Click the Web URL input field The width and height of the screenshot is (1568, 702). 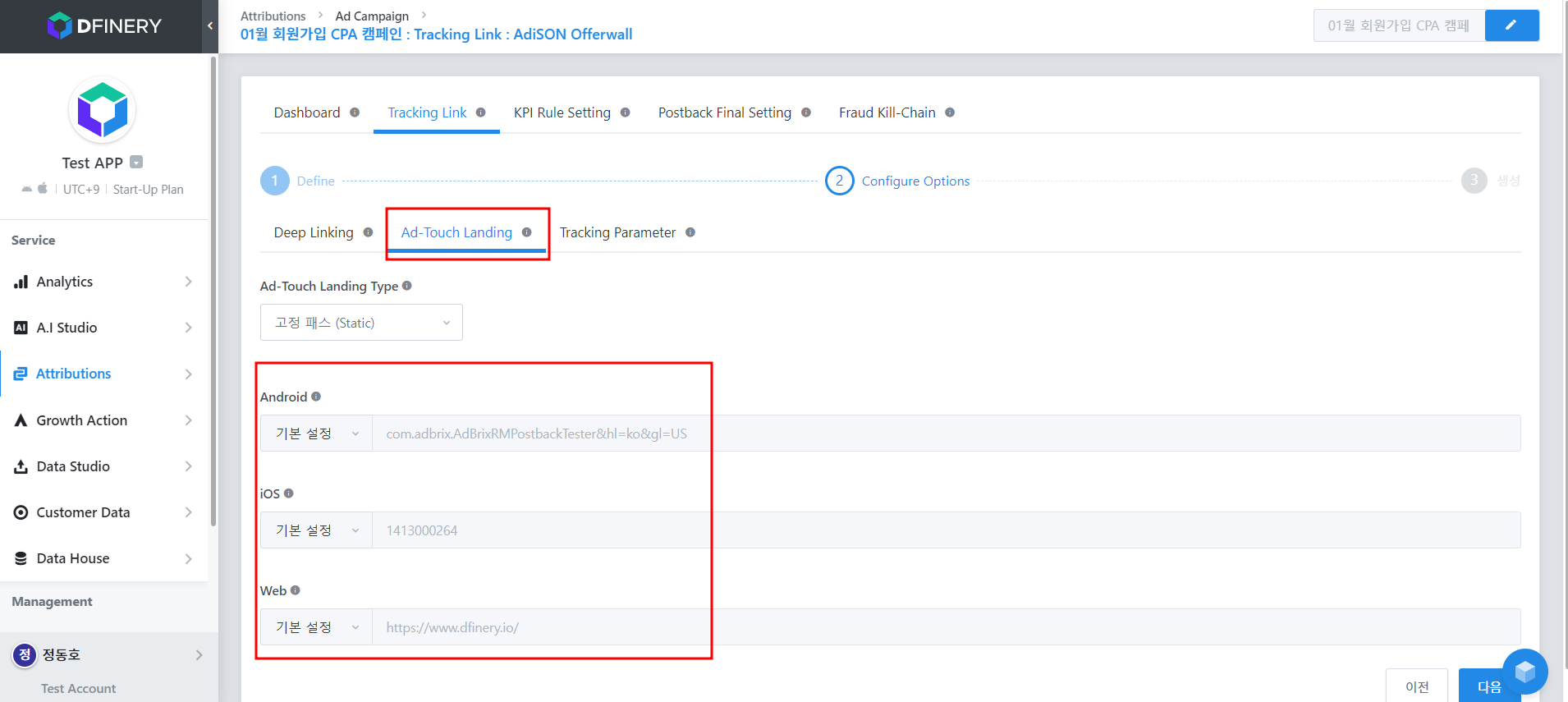(947, 627)
